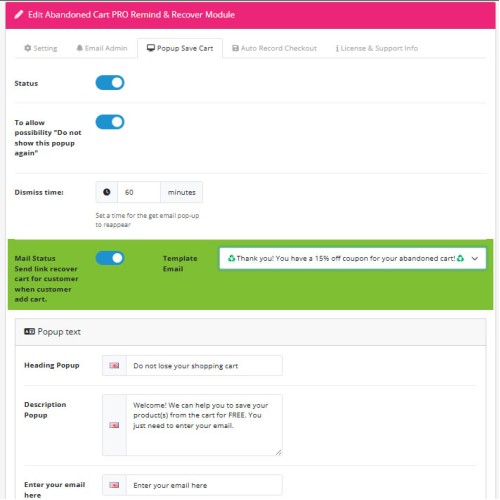Open the Template Email dropdown

352,258
